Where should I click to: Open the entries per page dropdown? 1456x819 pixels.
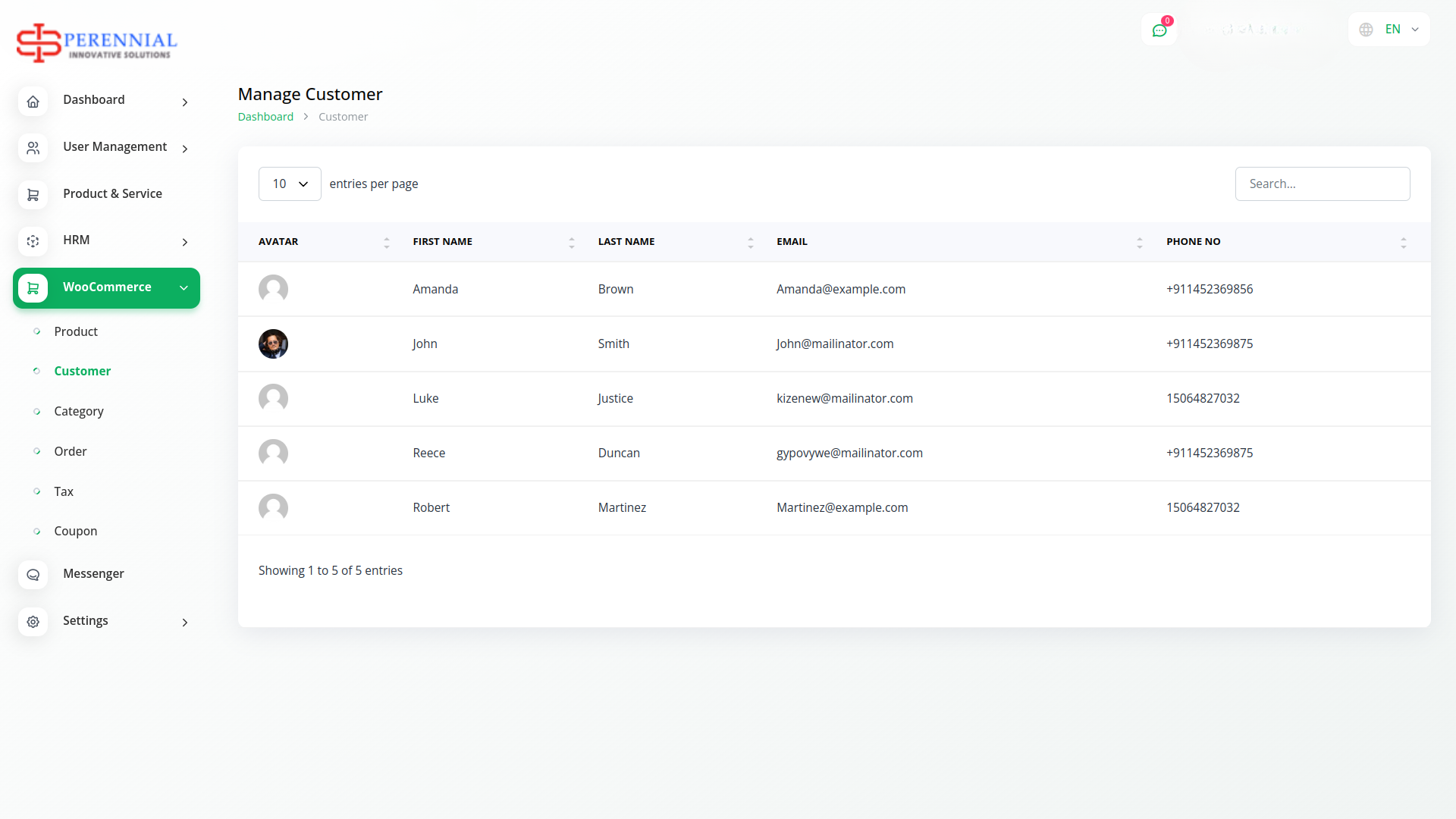(290, 184)
